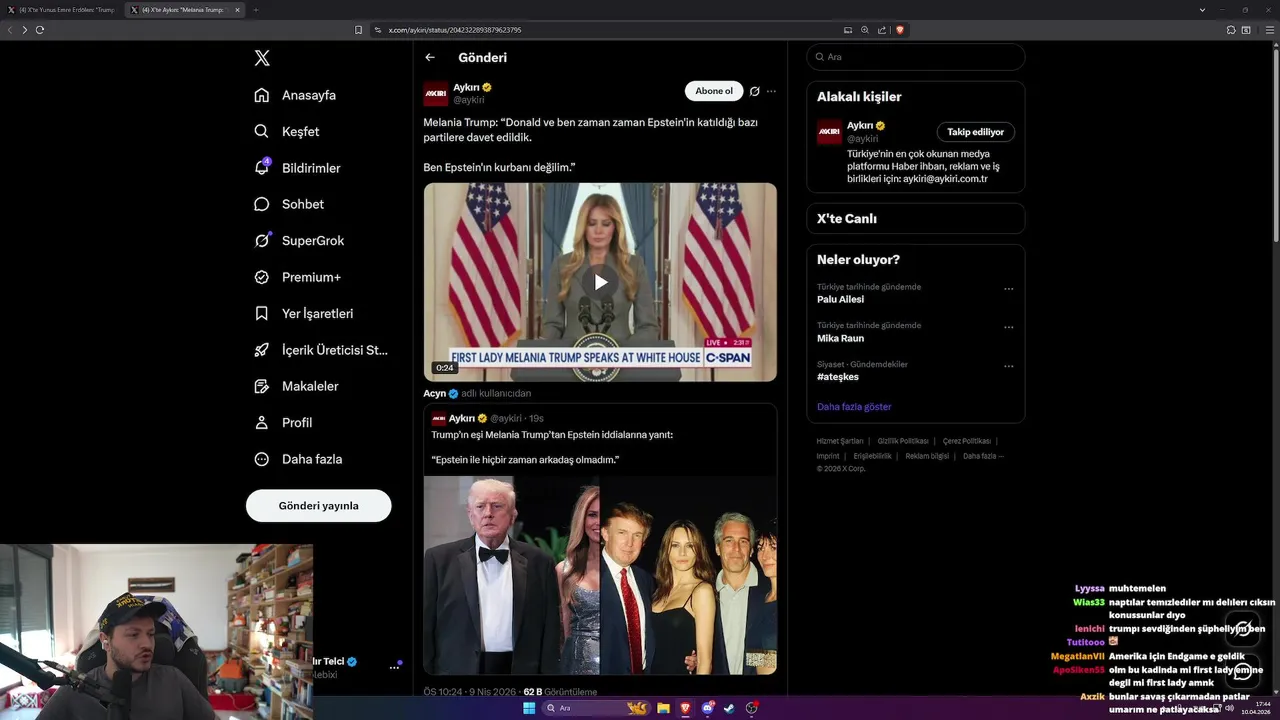Open Sohbet messages
The width and height of the screenshot is (1280, 720).
[x=289, y=204]
